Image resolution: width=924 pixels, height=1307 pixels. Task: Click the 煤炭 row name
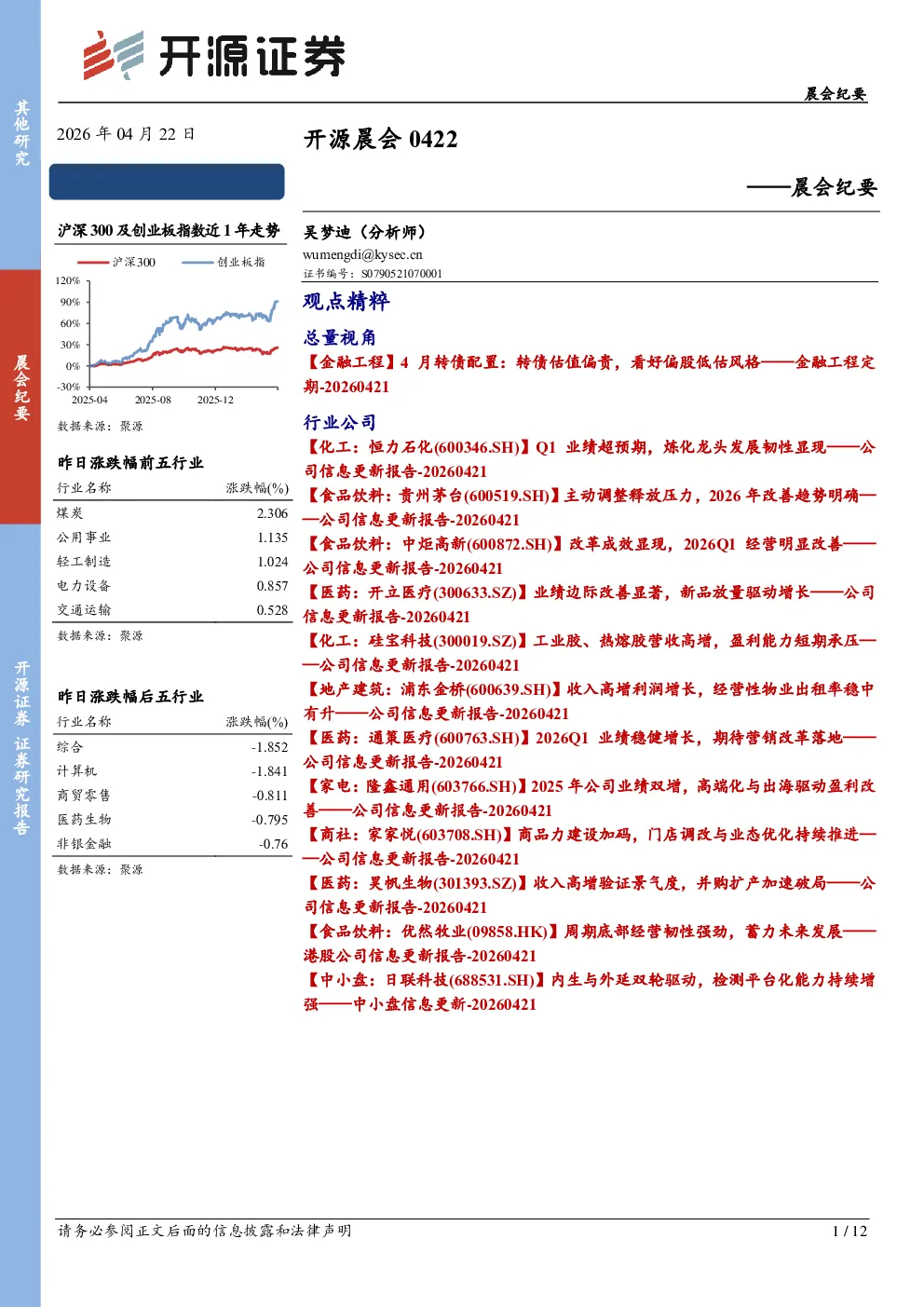coord(71,513)
